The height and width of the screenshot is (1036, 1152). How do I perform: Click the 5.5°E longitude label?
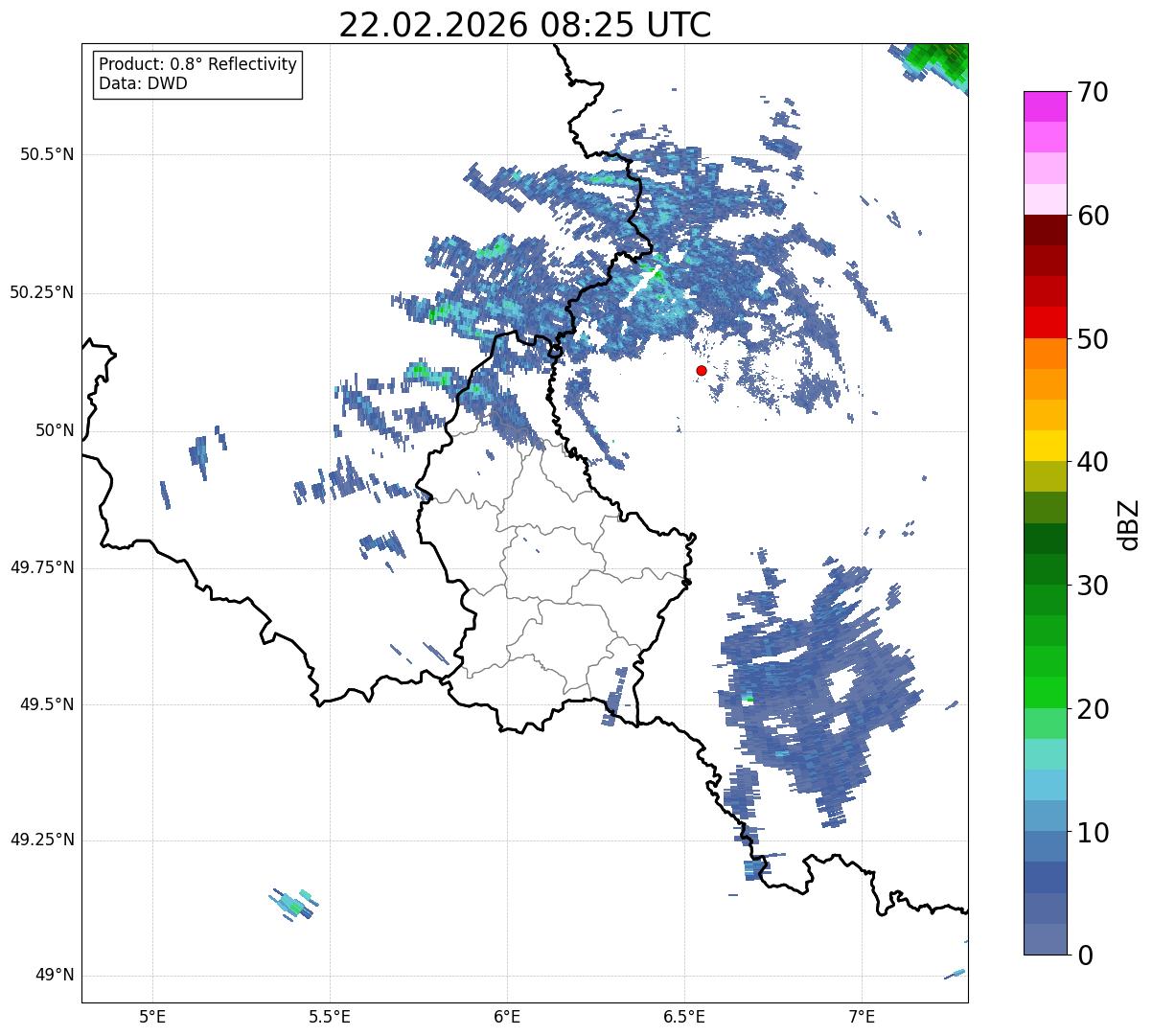330,1016
